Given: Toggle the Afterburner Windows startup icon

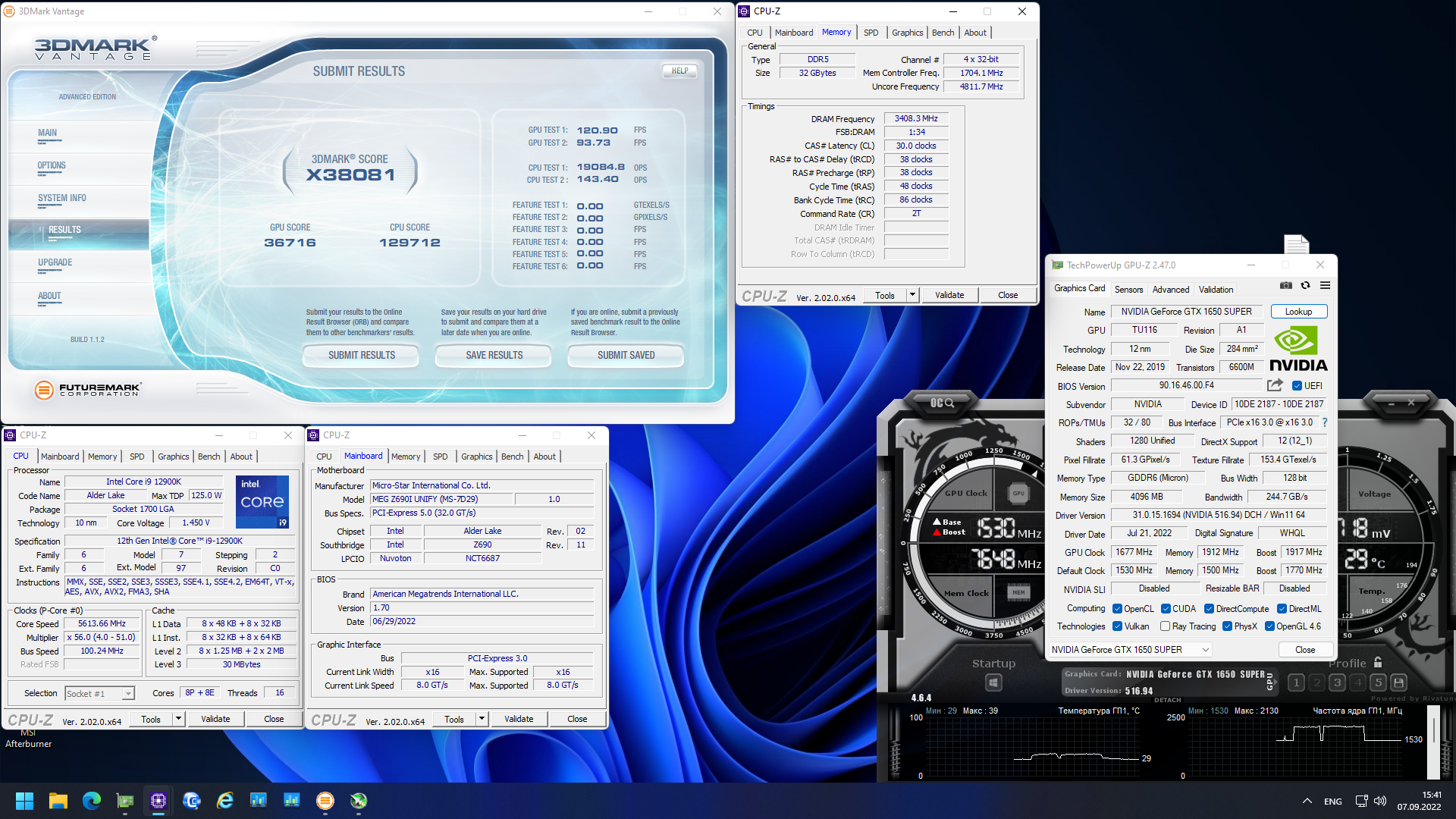Looking at the screenshot, I should (993, 683).
